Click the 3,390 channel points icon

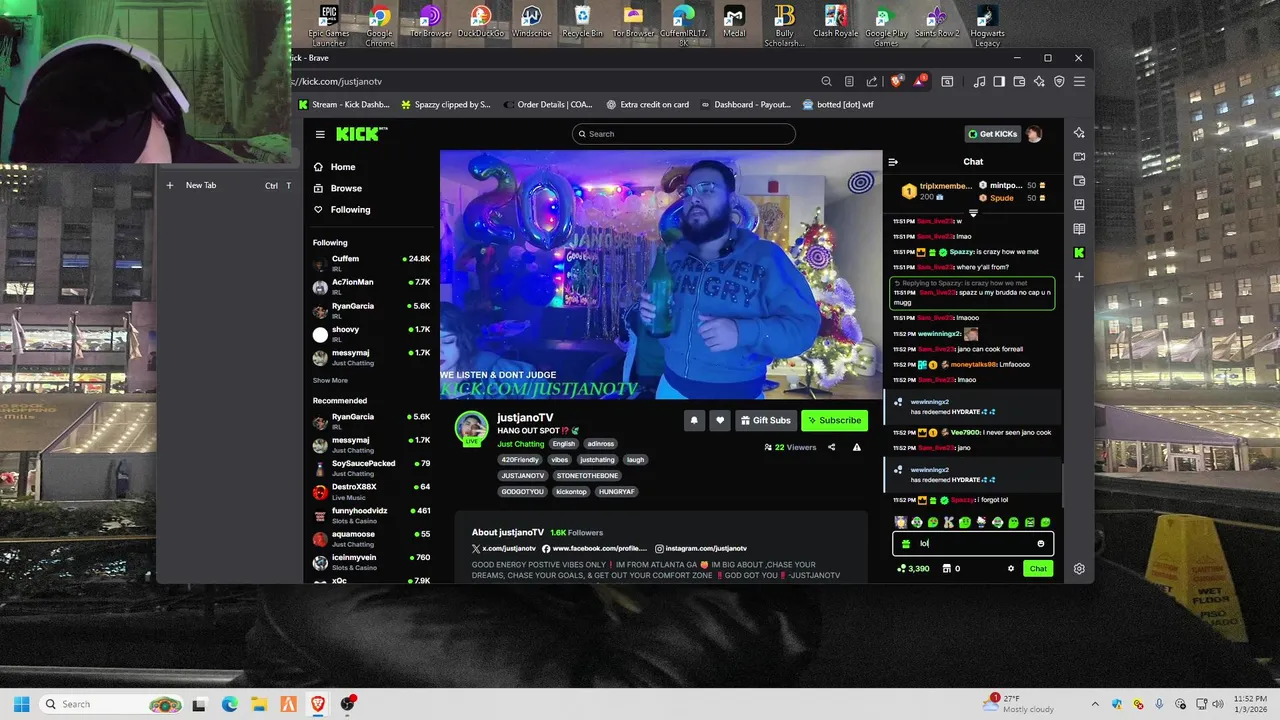(901, 568)
